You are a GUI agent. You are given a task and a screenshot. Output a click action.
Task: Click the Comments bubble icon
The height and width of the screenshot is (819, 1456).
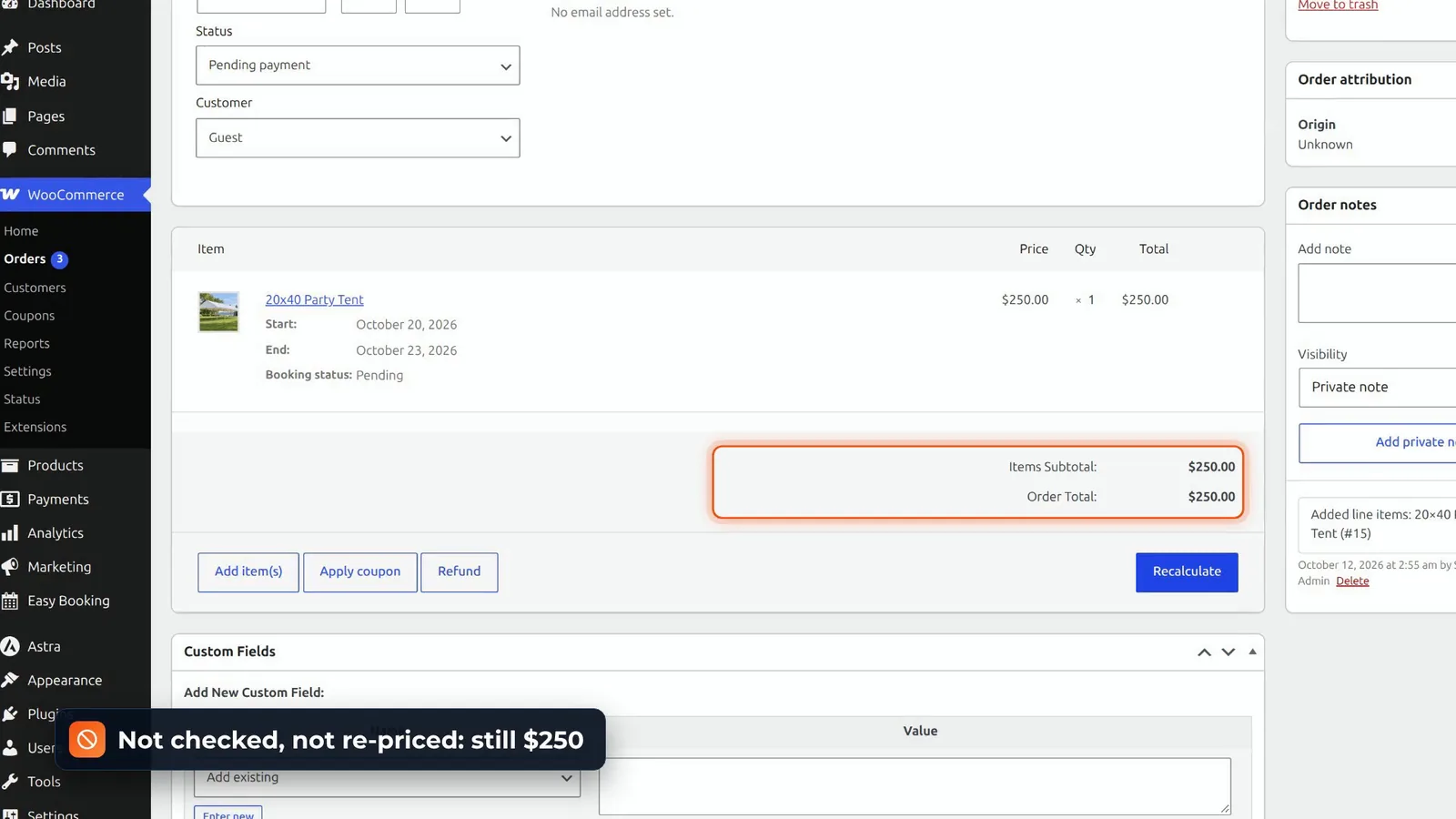coord(10,150)
